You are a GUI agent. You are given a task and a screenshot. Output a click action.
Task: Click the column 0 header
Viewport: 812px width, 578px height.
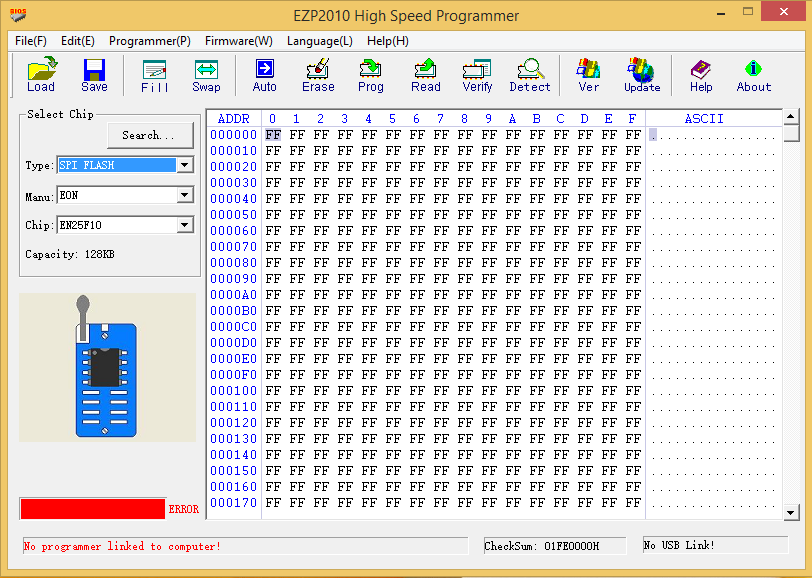[272, 119]
